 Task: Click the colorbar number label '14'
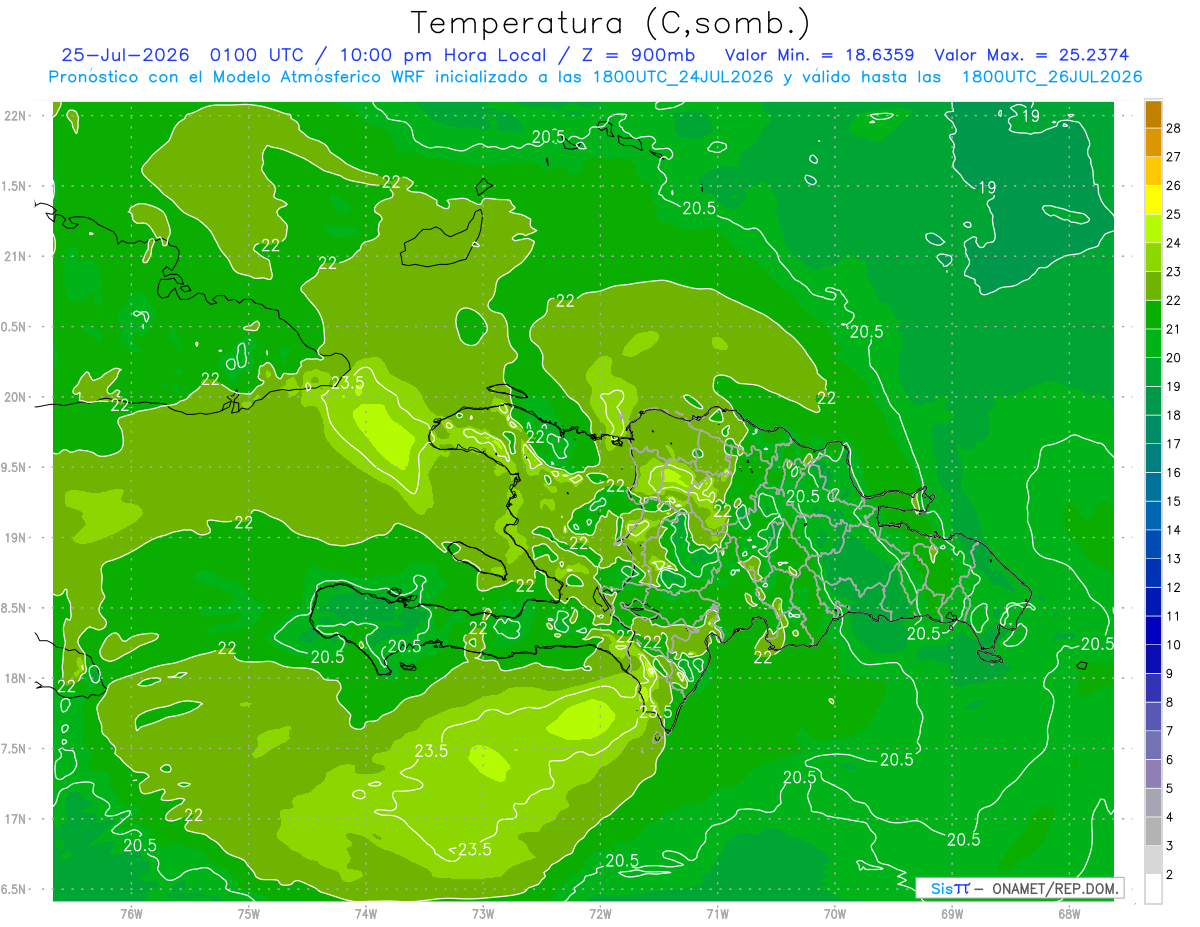click(1174, 530)
